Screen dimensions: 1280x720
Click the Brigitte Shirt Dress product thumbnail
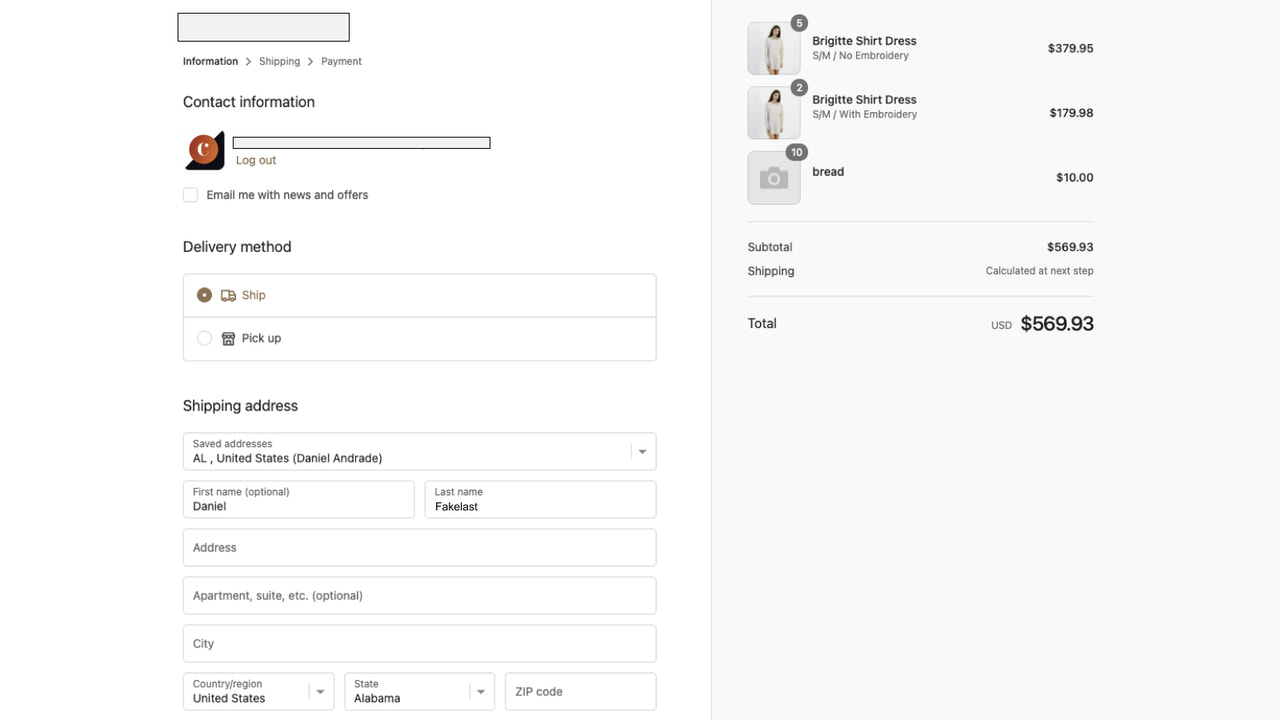pyautogui.click(x=773, y=47)
